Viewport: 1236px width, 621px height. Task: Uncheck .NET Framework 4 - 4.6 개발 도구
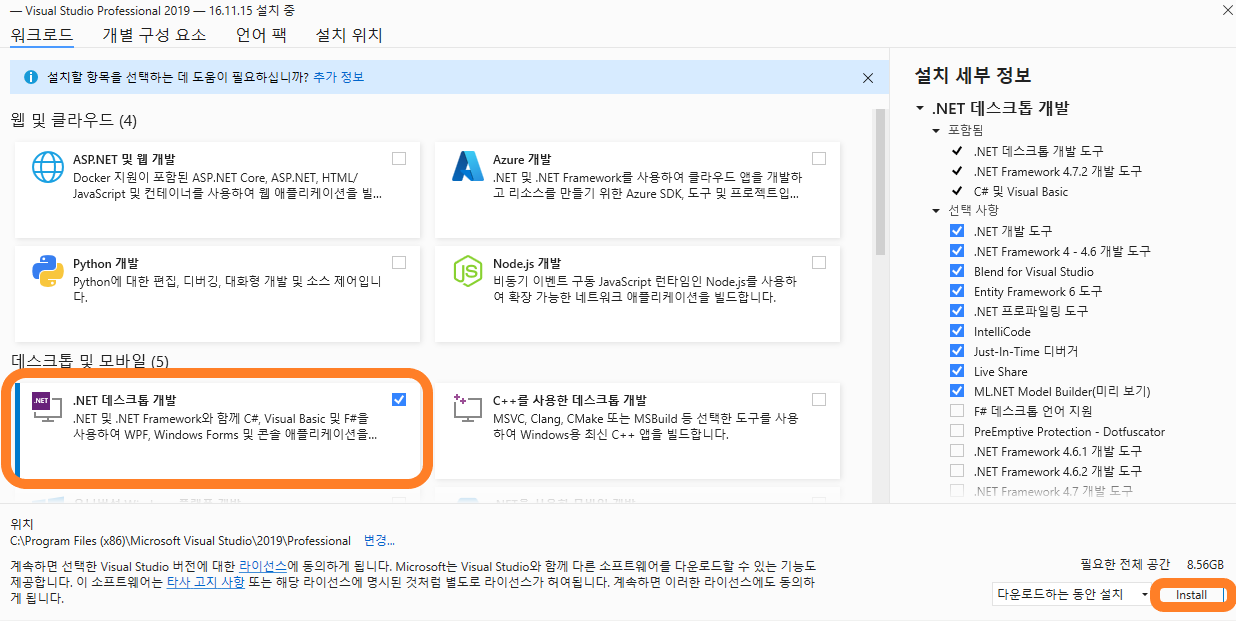[957, 251]
